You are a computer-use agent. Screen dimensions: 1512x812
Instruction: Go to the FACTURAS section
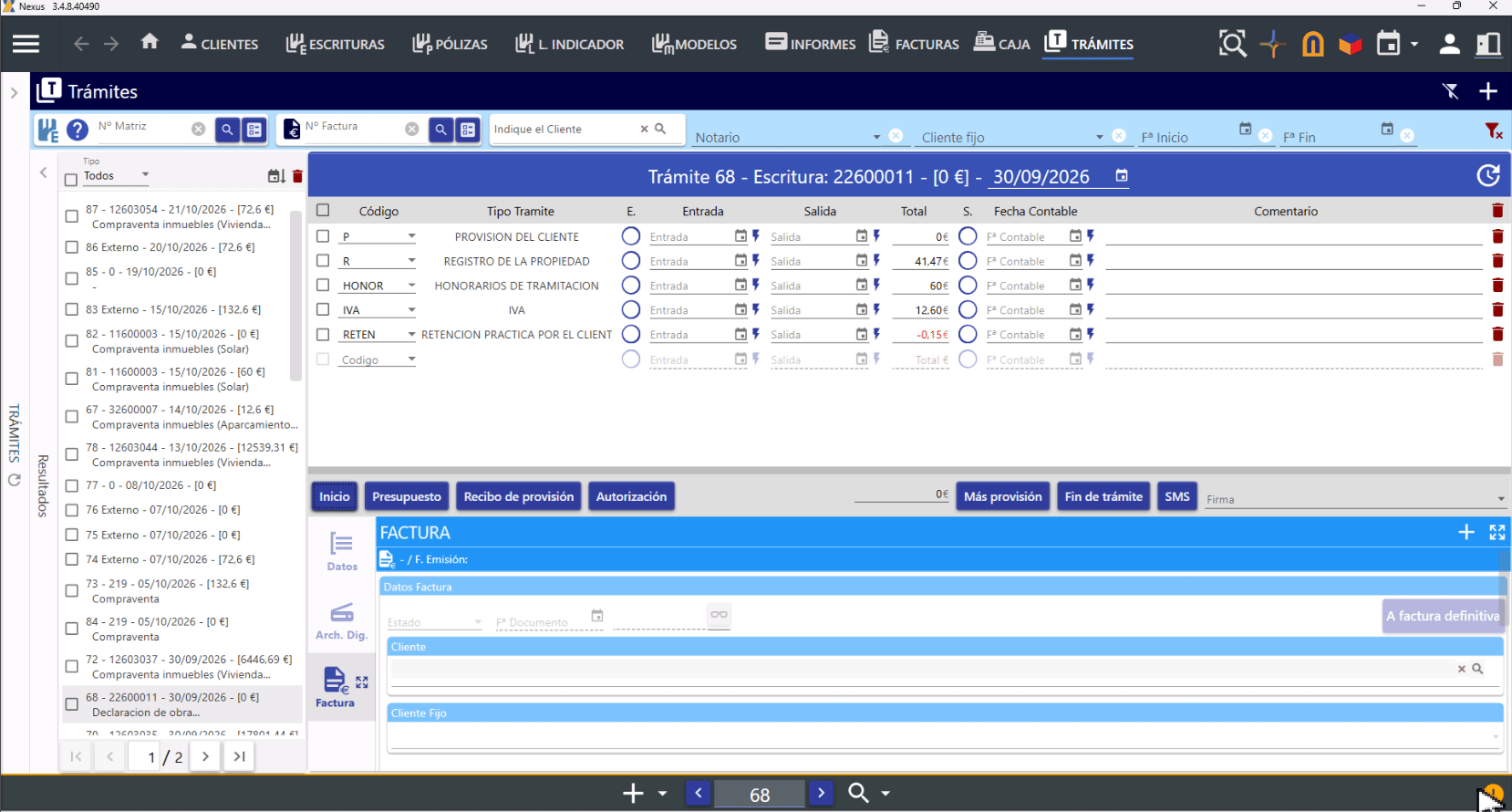point(914,44)
